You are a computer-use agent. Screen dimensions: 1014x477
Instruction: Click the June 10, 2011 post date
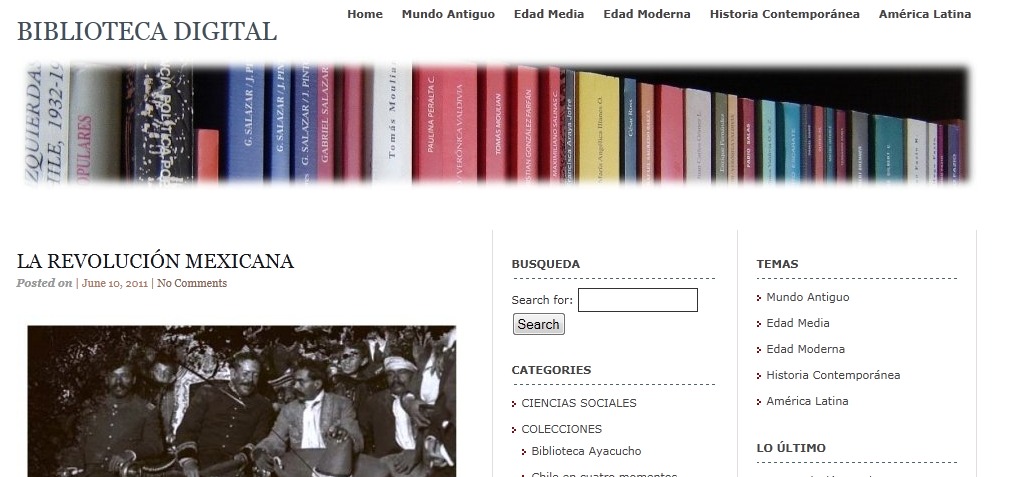pos(114,283)
